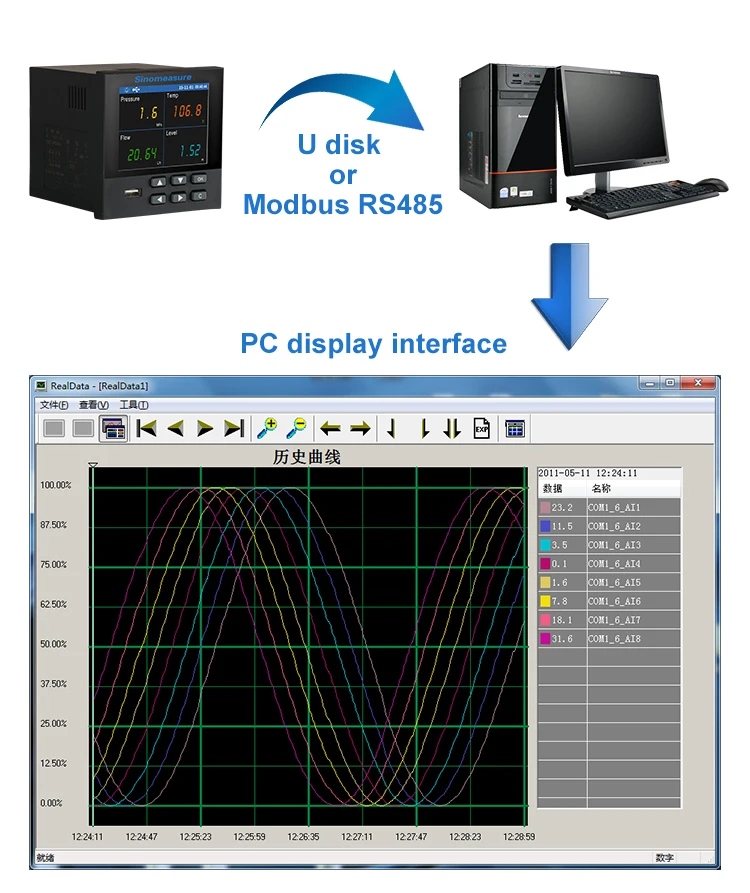Screen dimensions: 750x893
Task: Maximize the RealData window
Action: [670, 383]
